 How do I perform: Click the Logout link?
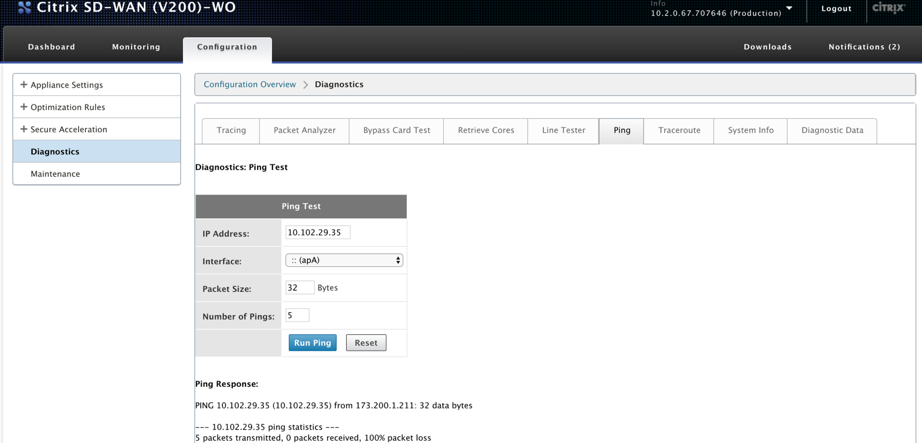pyautogui.click(x=836, y=9)
